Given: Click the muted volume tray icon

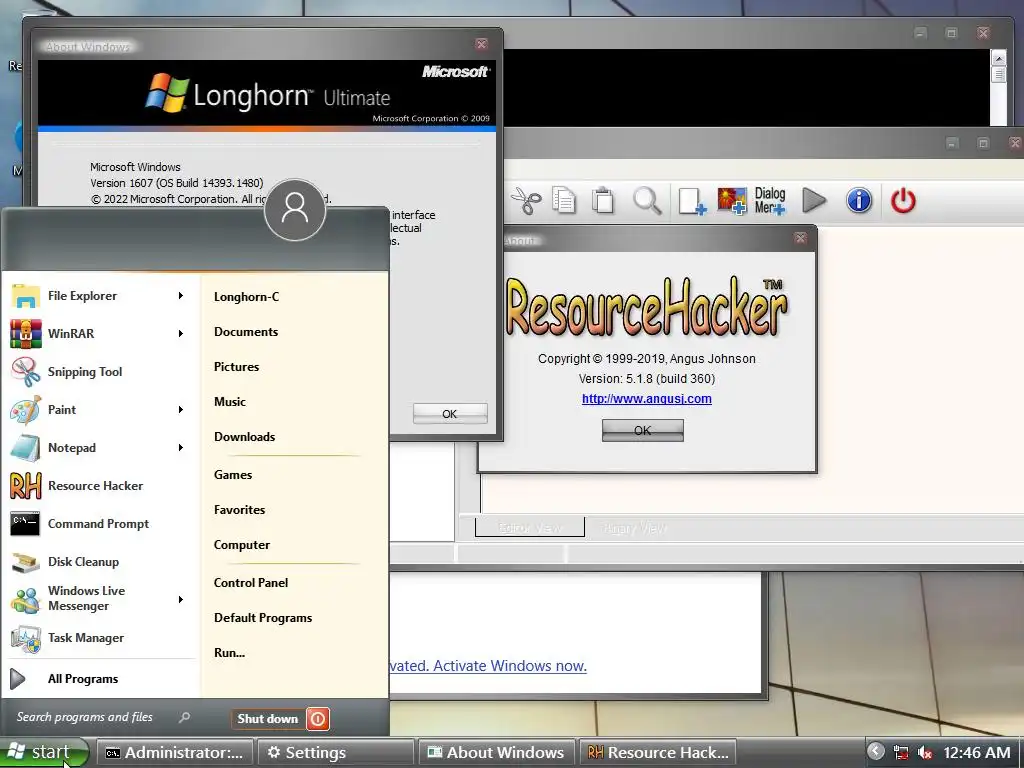Looking at the screenshot, I should point(924,753).
